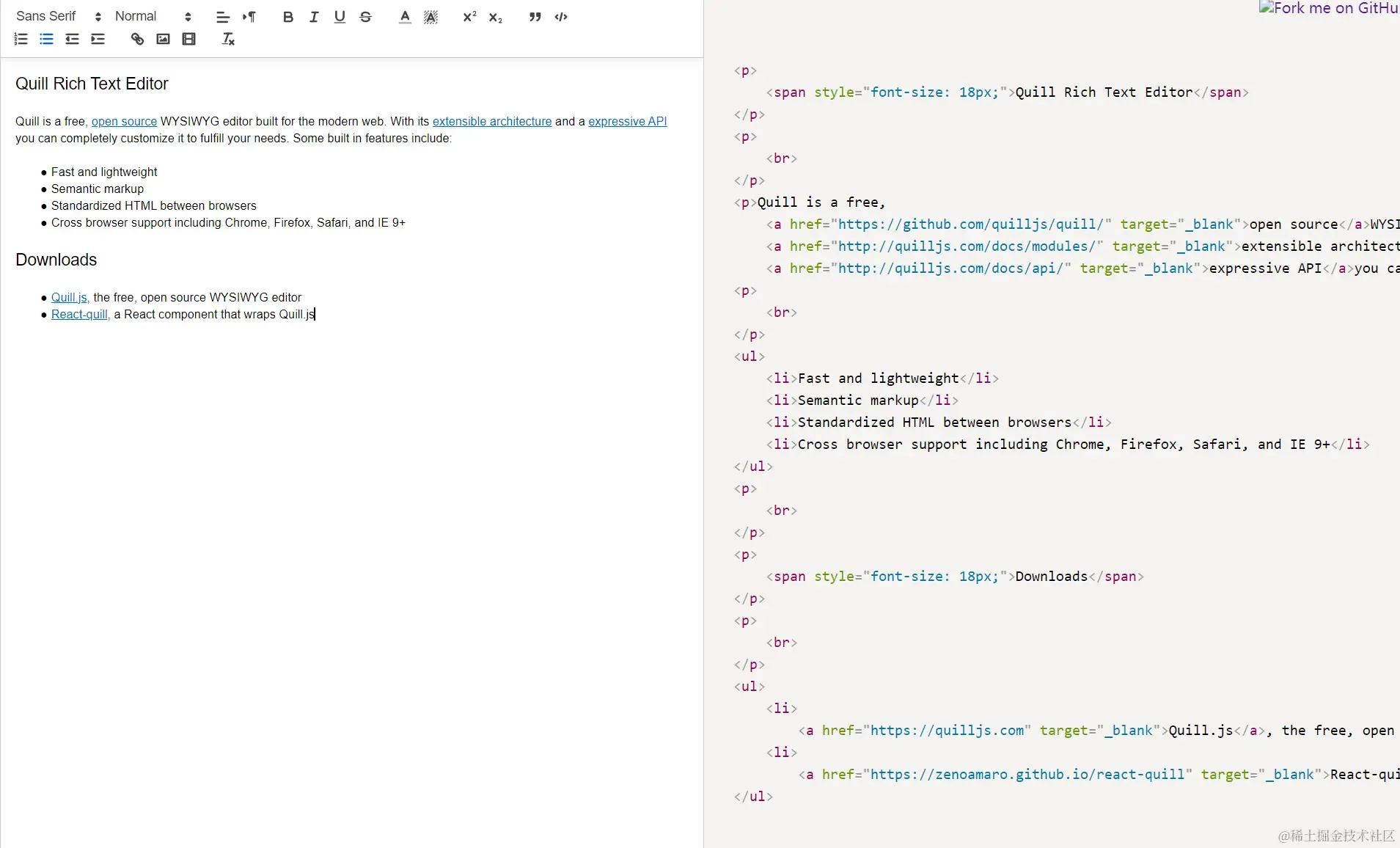Insert a blockquote
The width and height of the screenshot is (1400, 848).
click(x=535, y=17)
